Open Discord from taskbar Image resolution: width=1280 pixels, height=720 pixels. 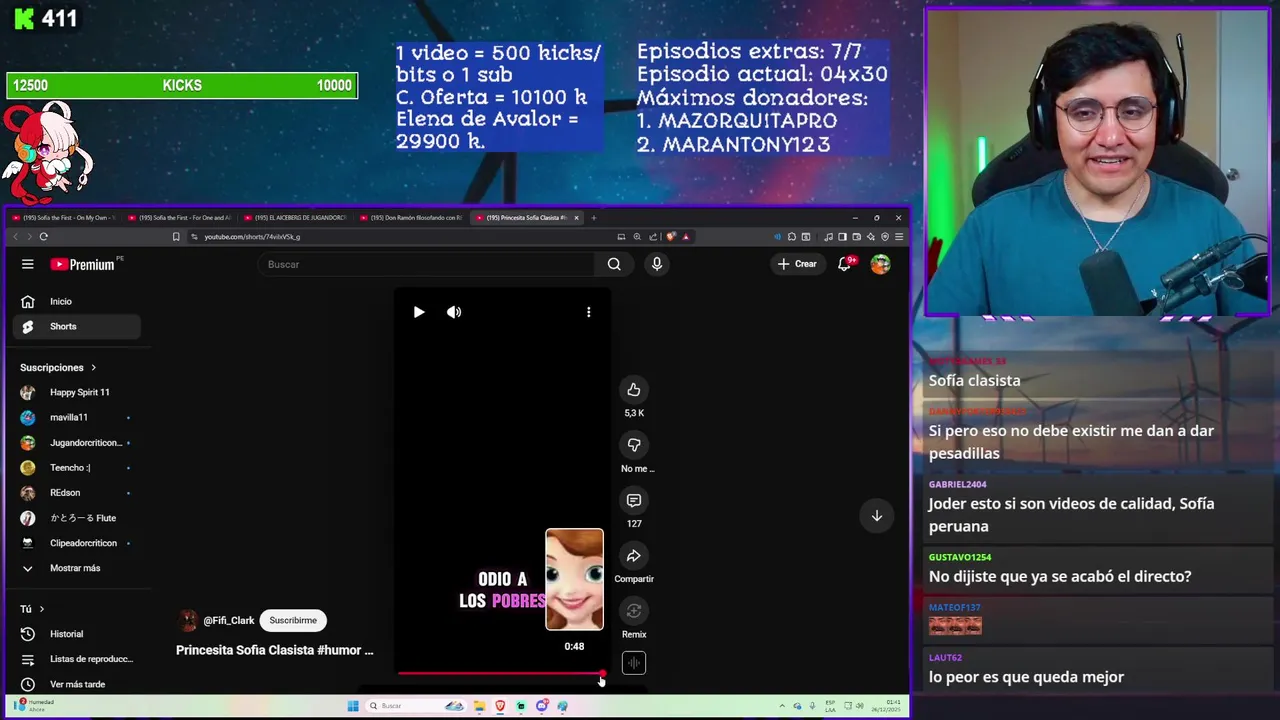[542, 706]
